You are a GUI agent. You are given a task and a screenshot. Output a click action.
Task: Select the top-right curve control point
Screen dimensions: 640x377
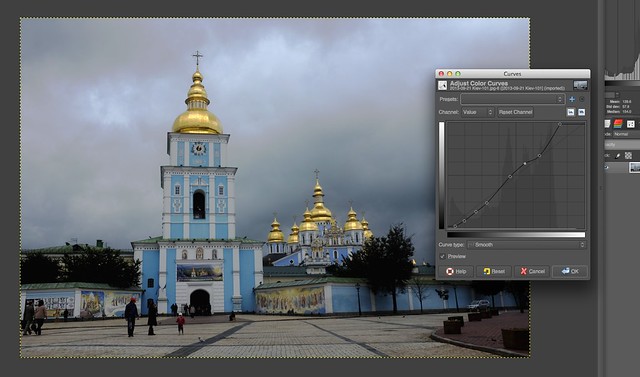click(x=560, y=124)
